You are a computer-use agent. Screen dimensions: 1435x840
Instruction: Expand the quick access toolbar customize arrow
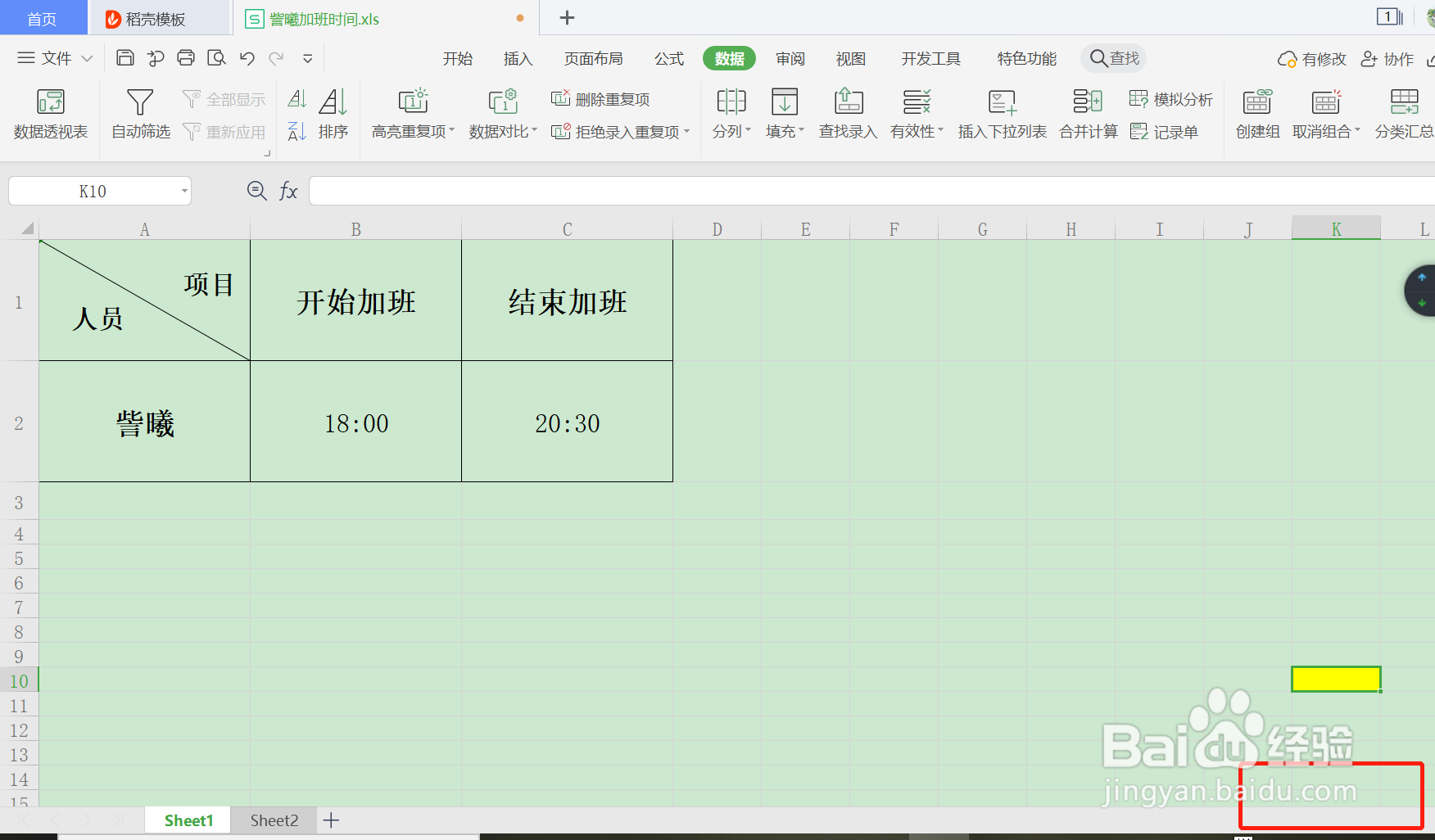coord(308,58)
